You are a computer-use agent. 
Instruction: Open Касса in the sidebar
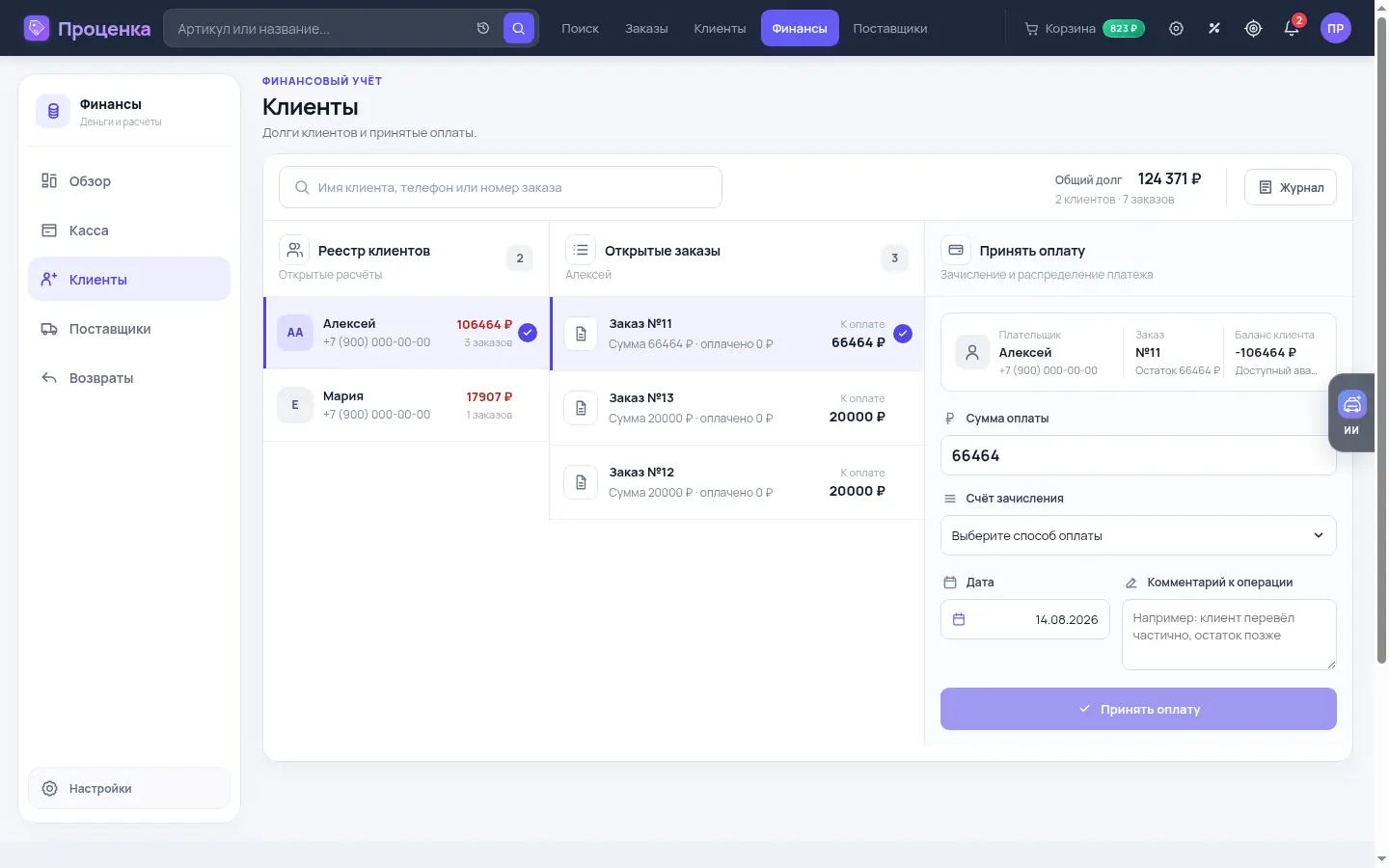[x=129, y=231]
